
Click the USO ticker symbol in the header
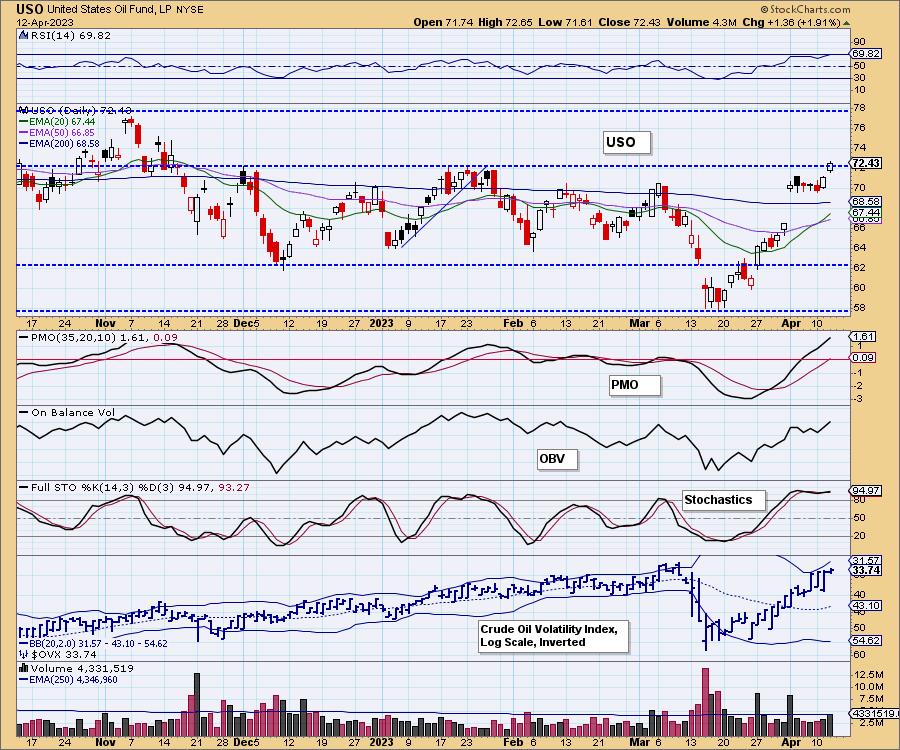[x=29, y=9]
